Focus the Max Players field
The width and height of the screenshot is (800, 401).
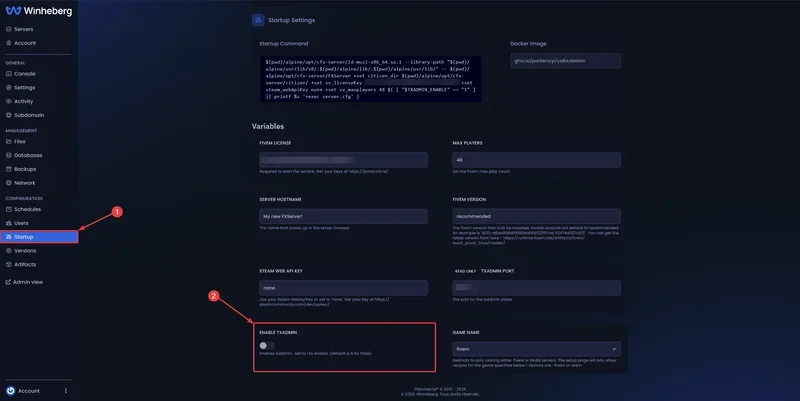coord(537,160)
